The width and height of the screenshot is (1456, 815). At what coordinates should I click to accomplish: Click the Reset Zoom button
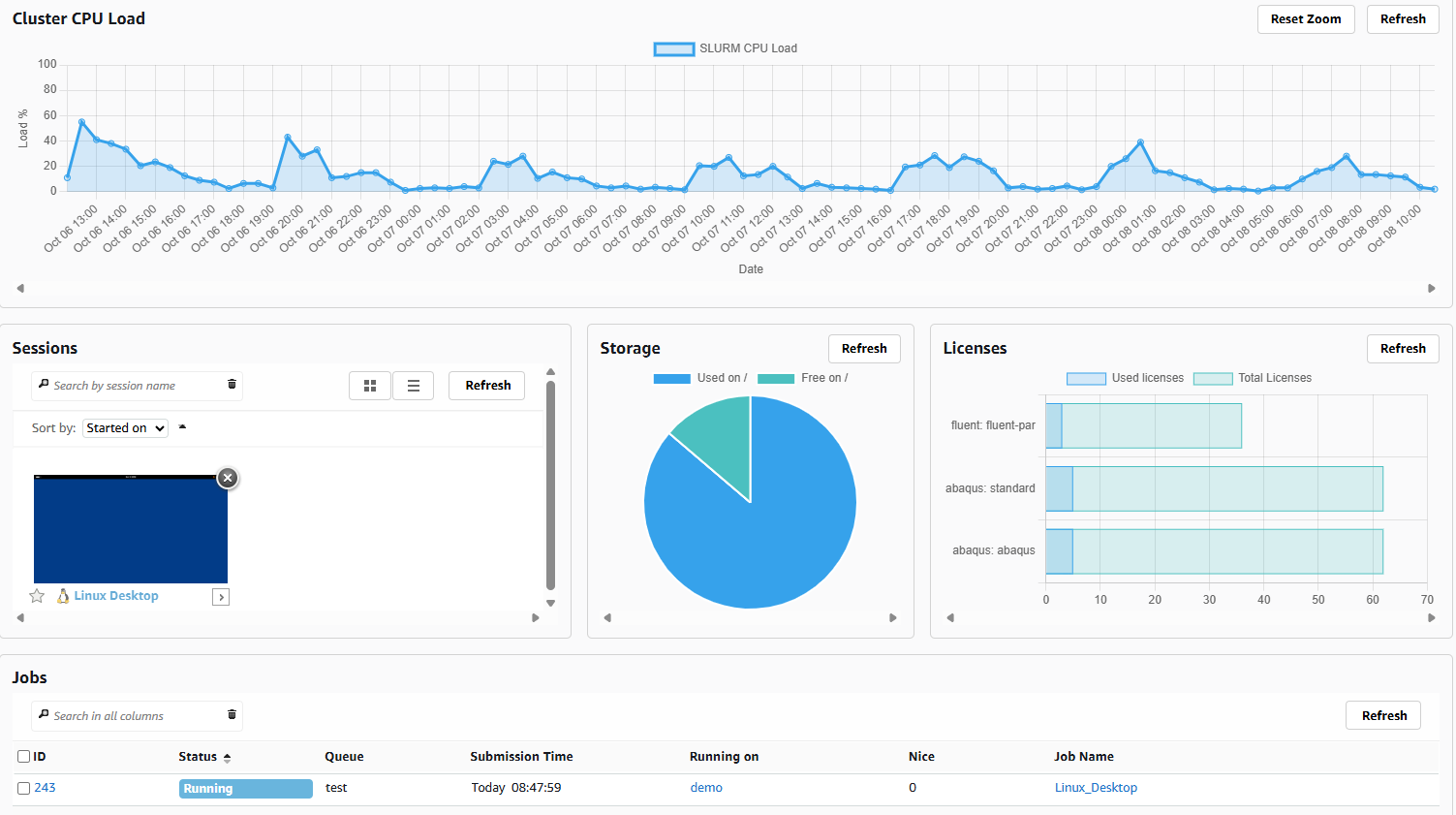tap(1305, 19)
